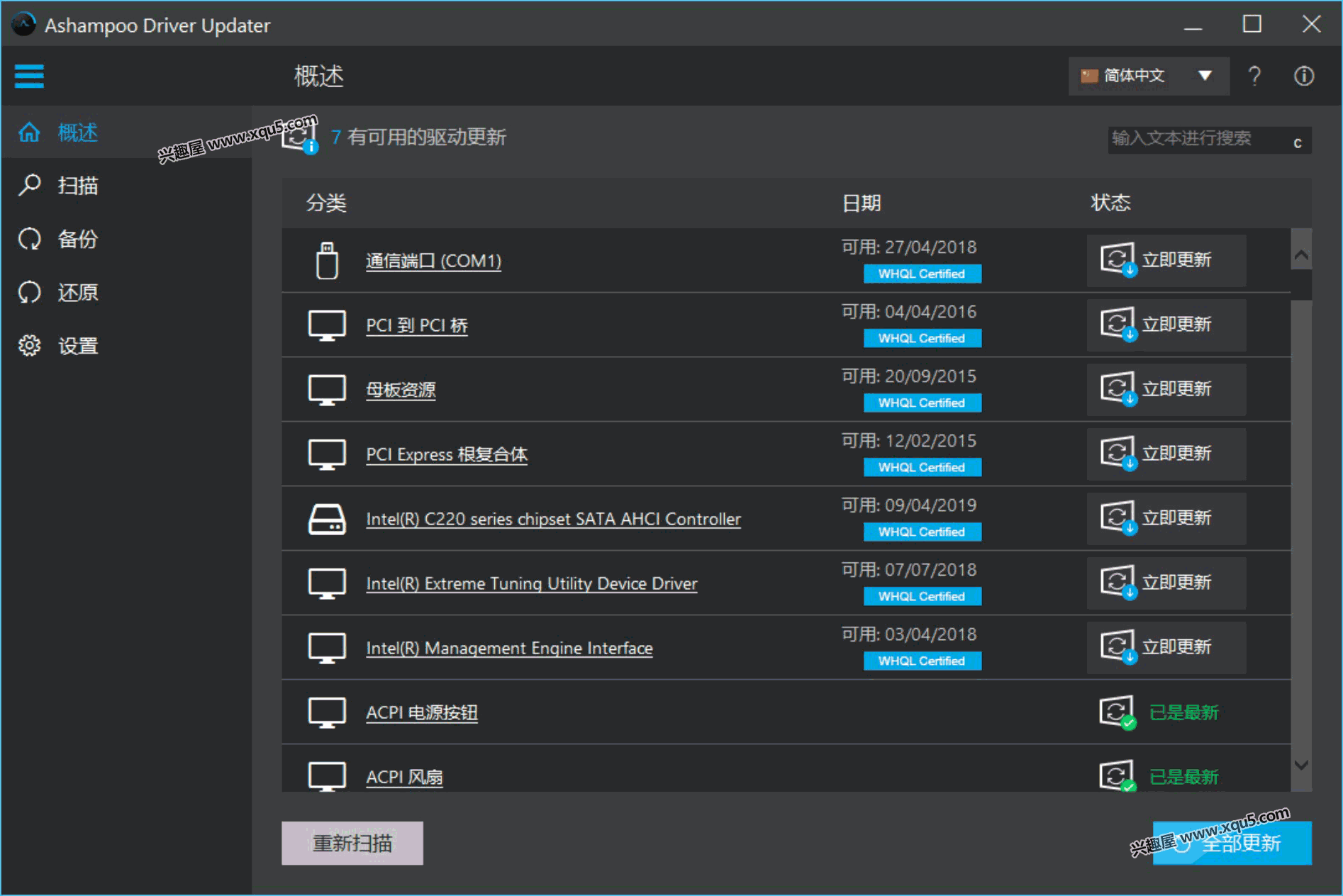Click the question mark help icon
This screenshot has height=896, width=1343.
pyautogui.click(x=1254, y=76)
